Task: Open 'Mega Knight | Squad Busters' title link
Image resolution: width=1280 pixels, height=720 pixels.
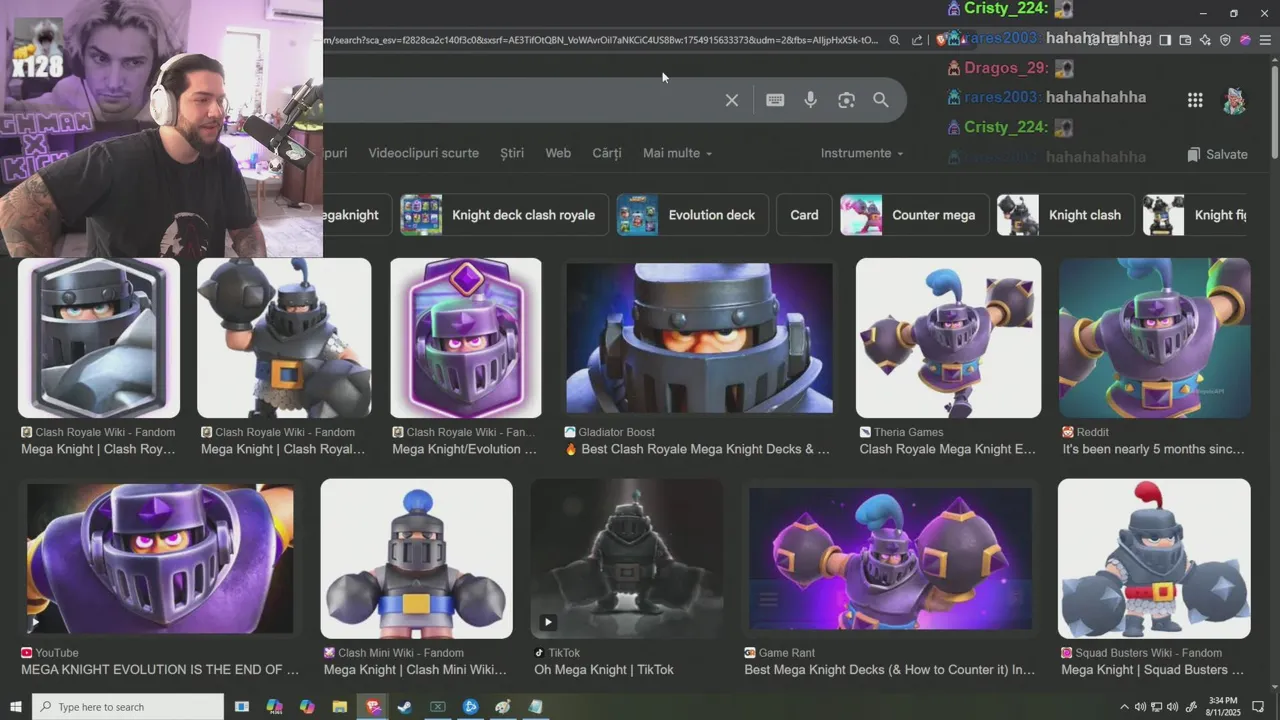Action: coord(1152,670)
